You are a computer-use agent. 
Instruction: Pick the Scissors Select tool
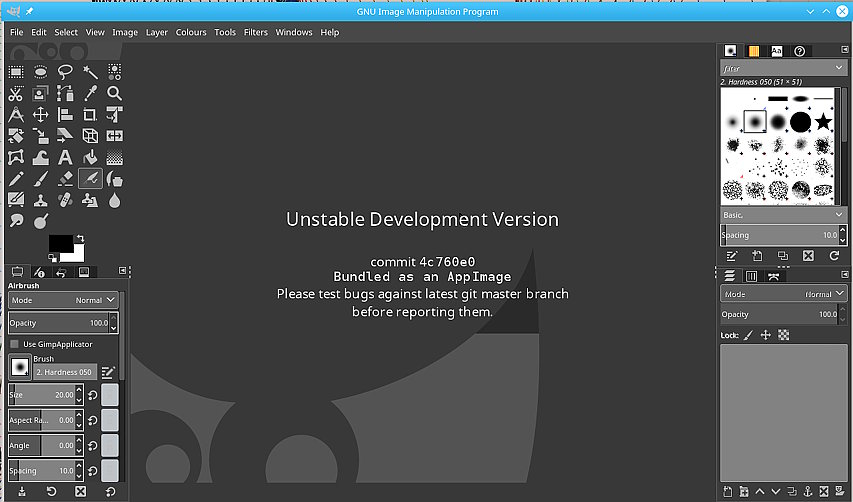(x=16, y=94)
